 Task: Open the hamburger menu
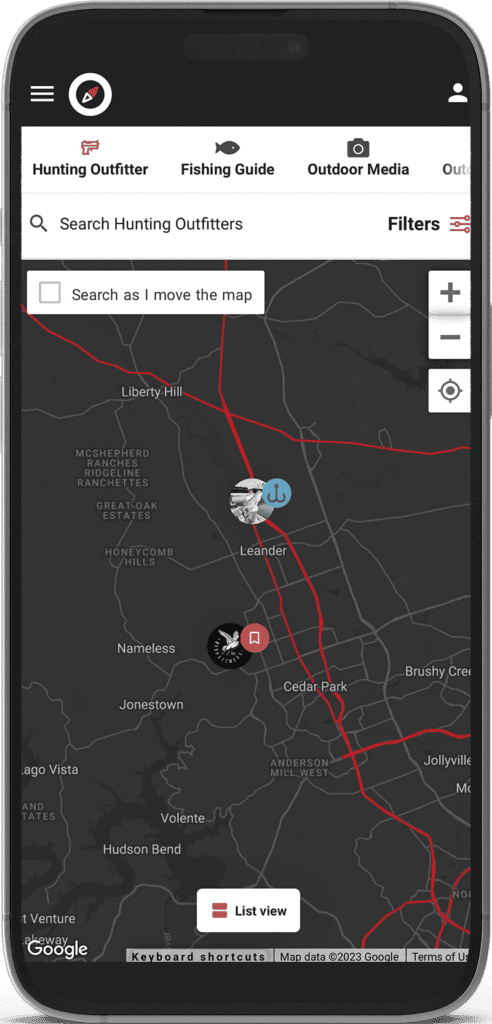point(42,94)
